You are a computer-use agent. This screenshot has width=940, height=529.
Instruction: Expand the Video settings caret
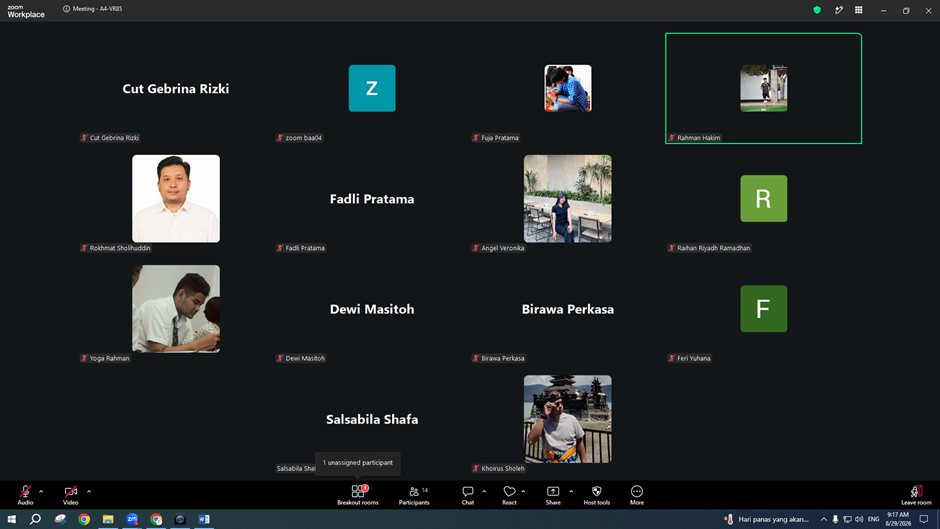(x=89, y=491)
